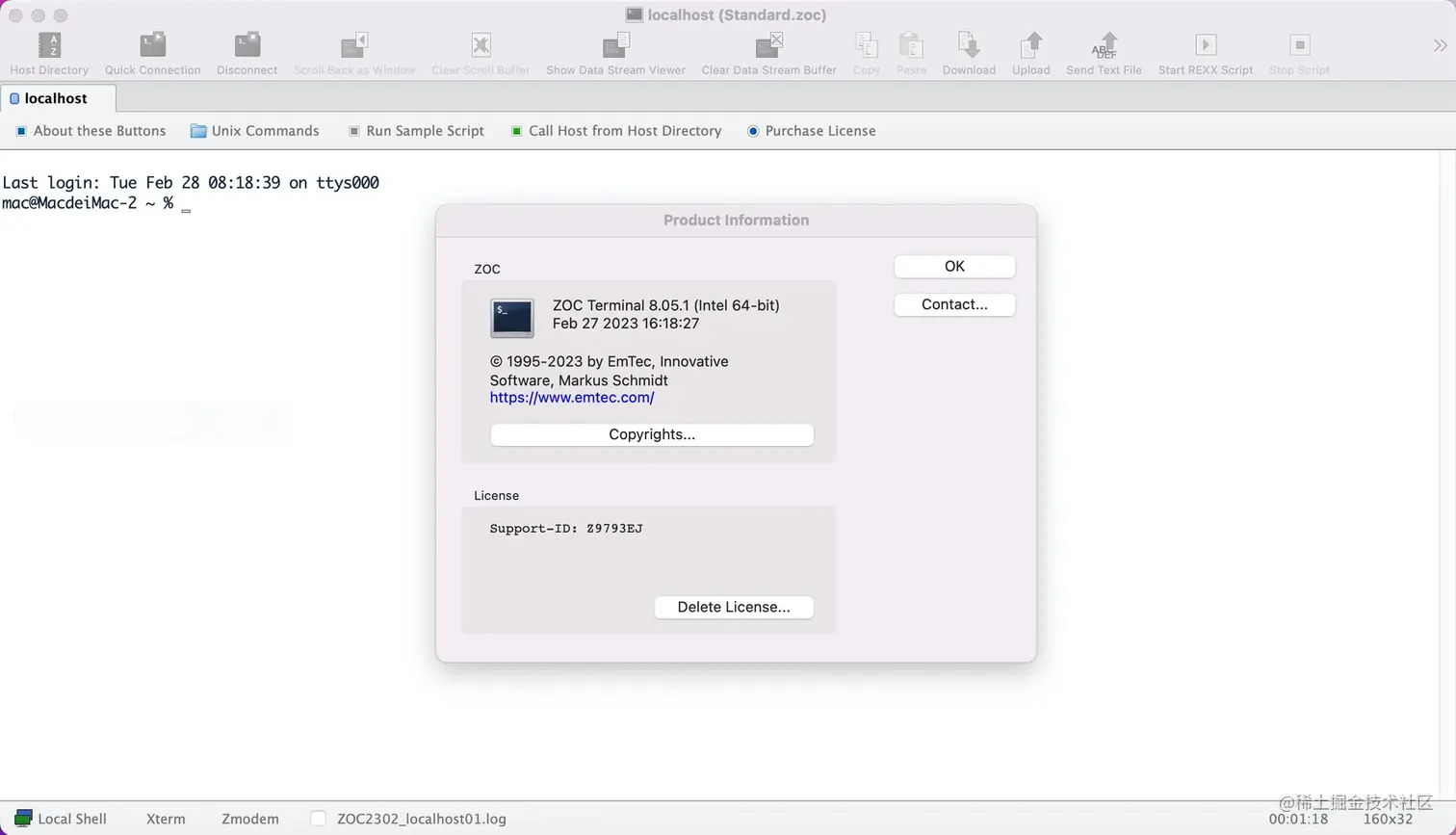Viewport: 1456px width, 835px height.
Task: Click the Run Sample Script button
Action: pos(416,131)
